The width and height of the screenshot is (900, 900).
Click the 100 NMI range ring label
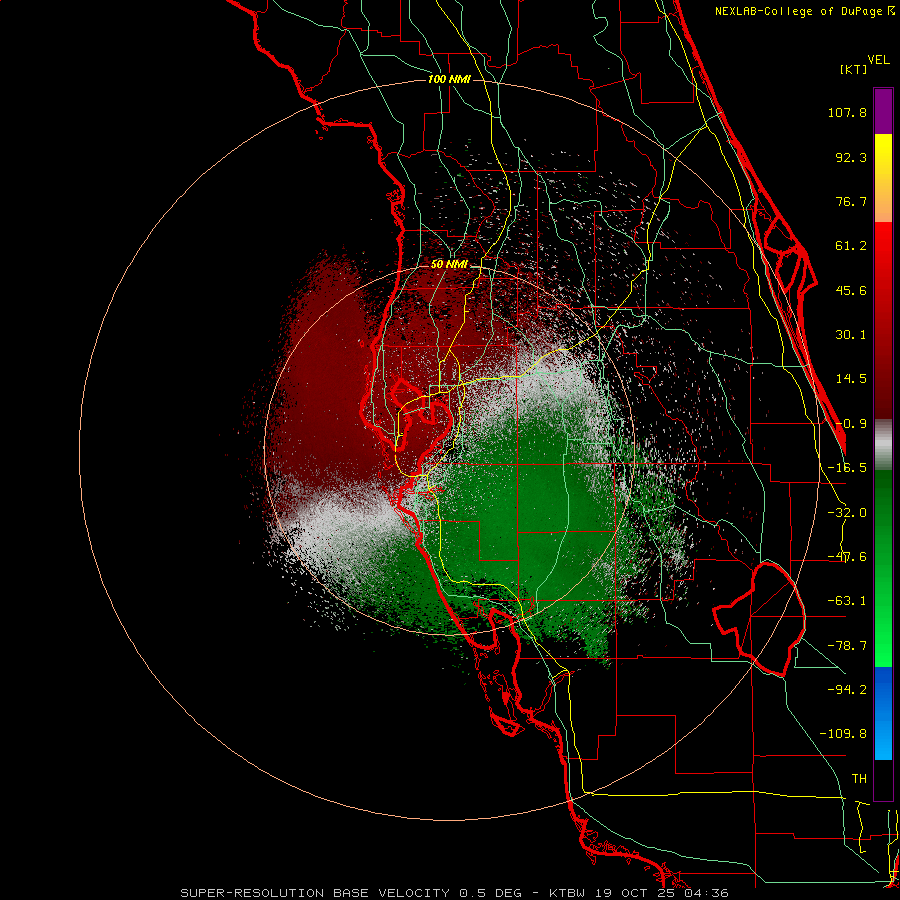(449, 79)
